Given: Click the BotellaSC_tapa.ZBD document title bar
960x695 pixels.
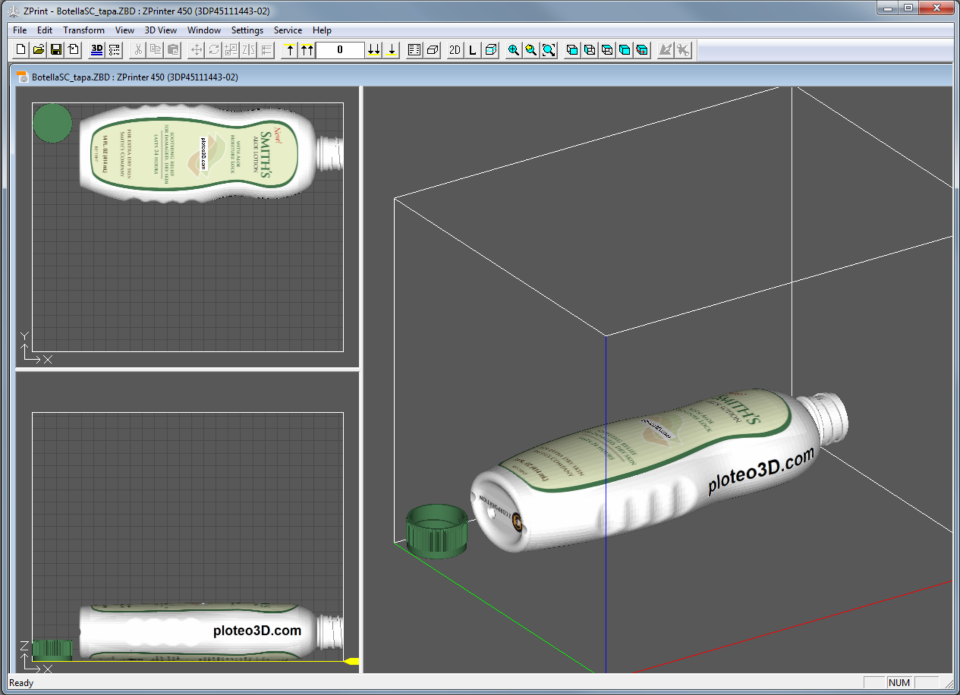Looking at the screenshot, I should (x=484, y=77).
